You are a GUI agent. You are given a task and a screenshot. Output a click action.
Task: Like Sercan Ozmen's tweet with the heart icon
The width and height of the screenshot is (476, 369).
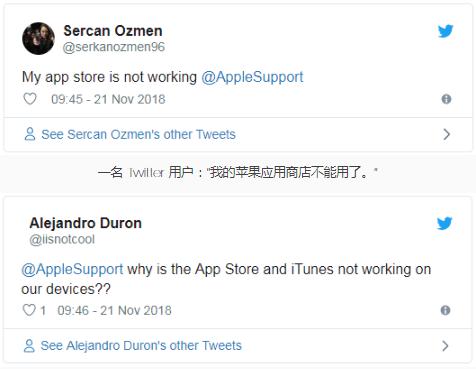tap(30, 99)
